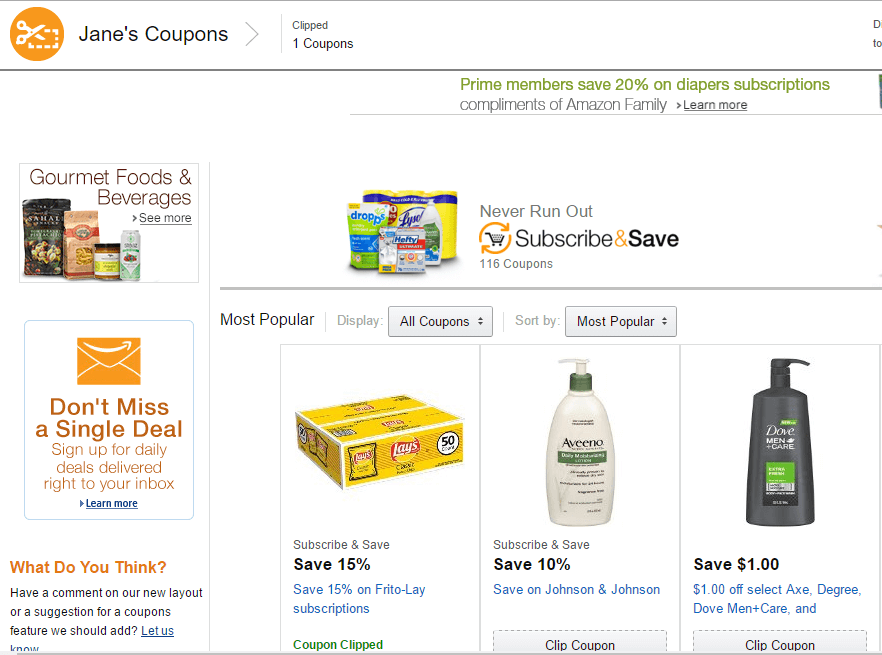Open Learn more about diaper subscriptions
The width and height of the screenshot is (882, 655).
[x=713, y=104]
